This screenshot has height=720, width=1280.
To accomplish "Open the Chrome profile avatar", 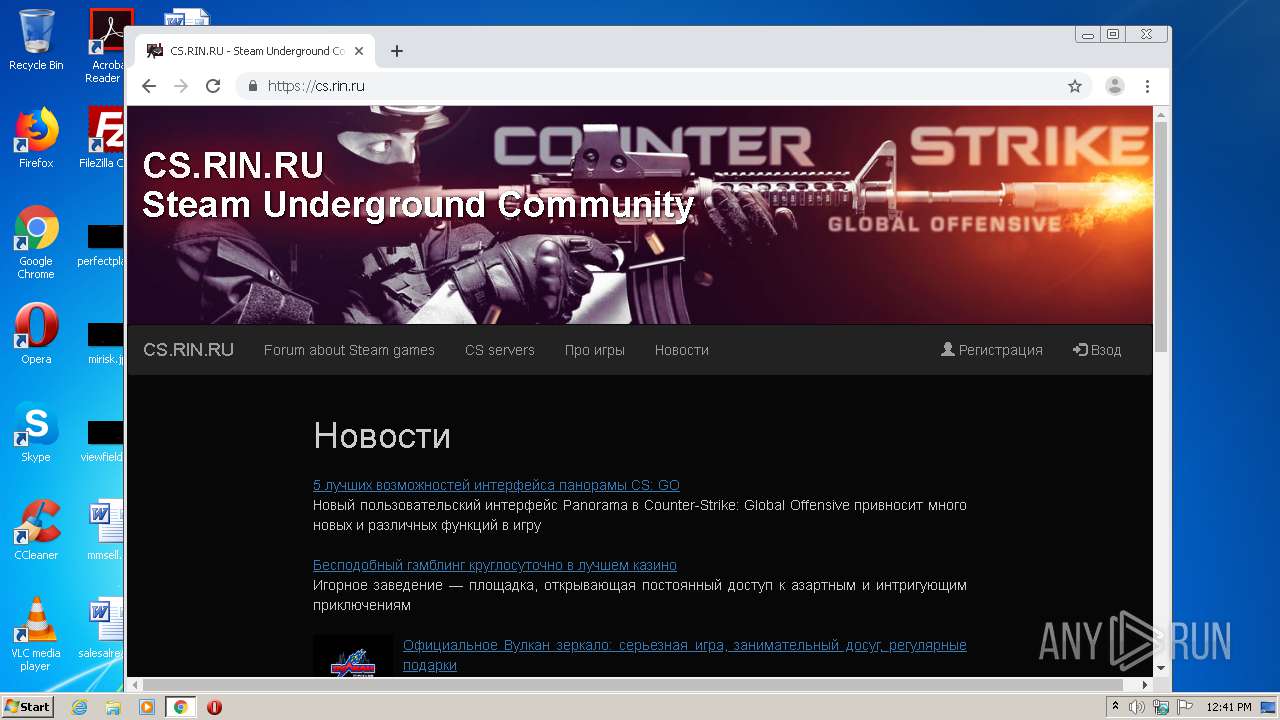I will point(1115,86).
